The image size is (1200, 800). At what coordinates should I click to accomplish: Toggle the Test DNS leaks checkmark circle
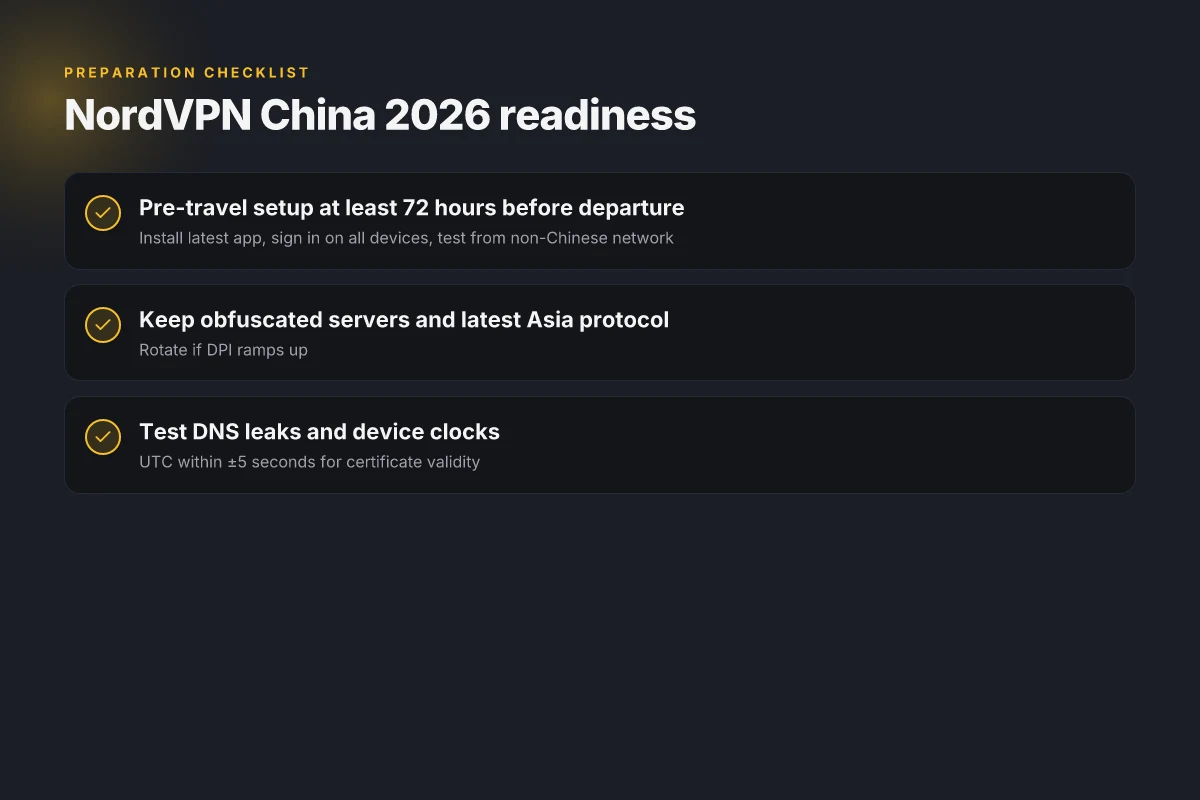click(x=103, y=437)
